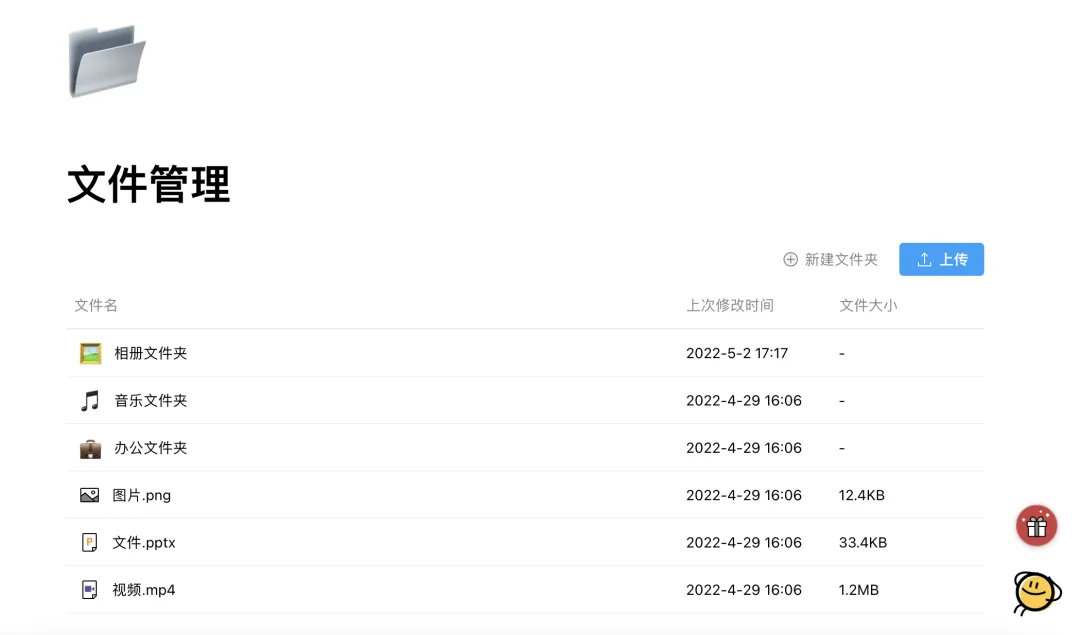The height and width of the screenshot is (635, 1080).
Task: Open the file 图片.png
Action: (142, 495)
